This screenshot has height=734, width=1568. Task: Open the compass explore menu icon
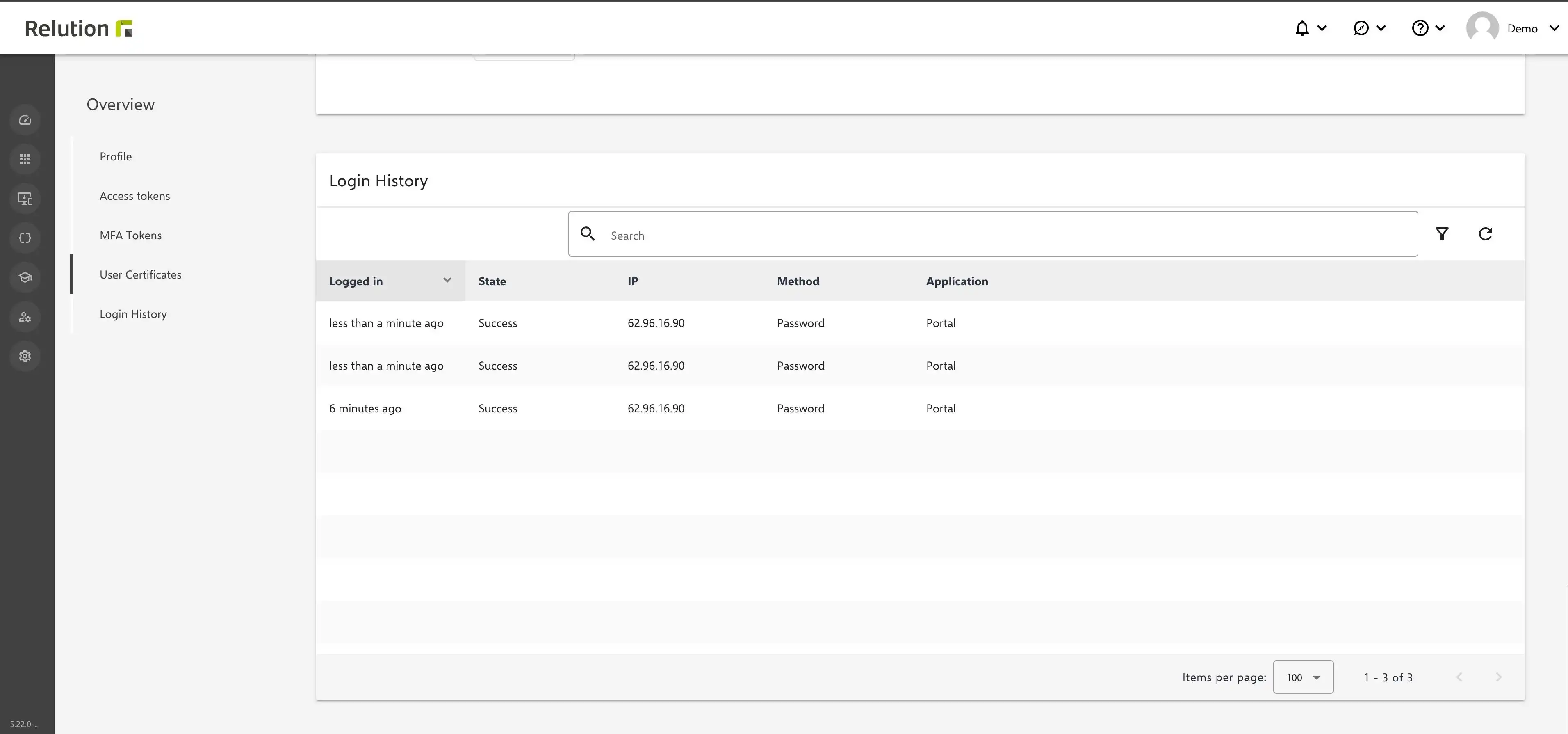pyautogui.click(x=1361, y=28)
